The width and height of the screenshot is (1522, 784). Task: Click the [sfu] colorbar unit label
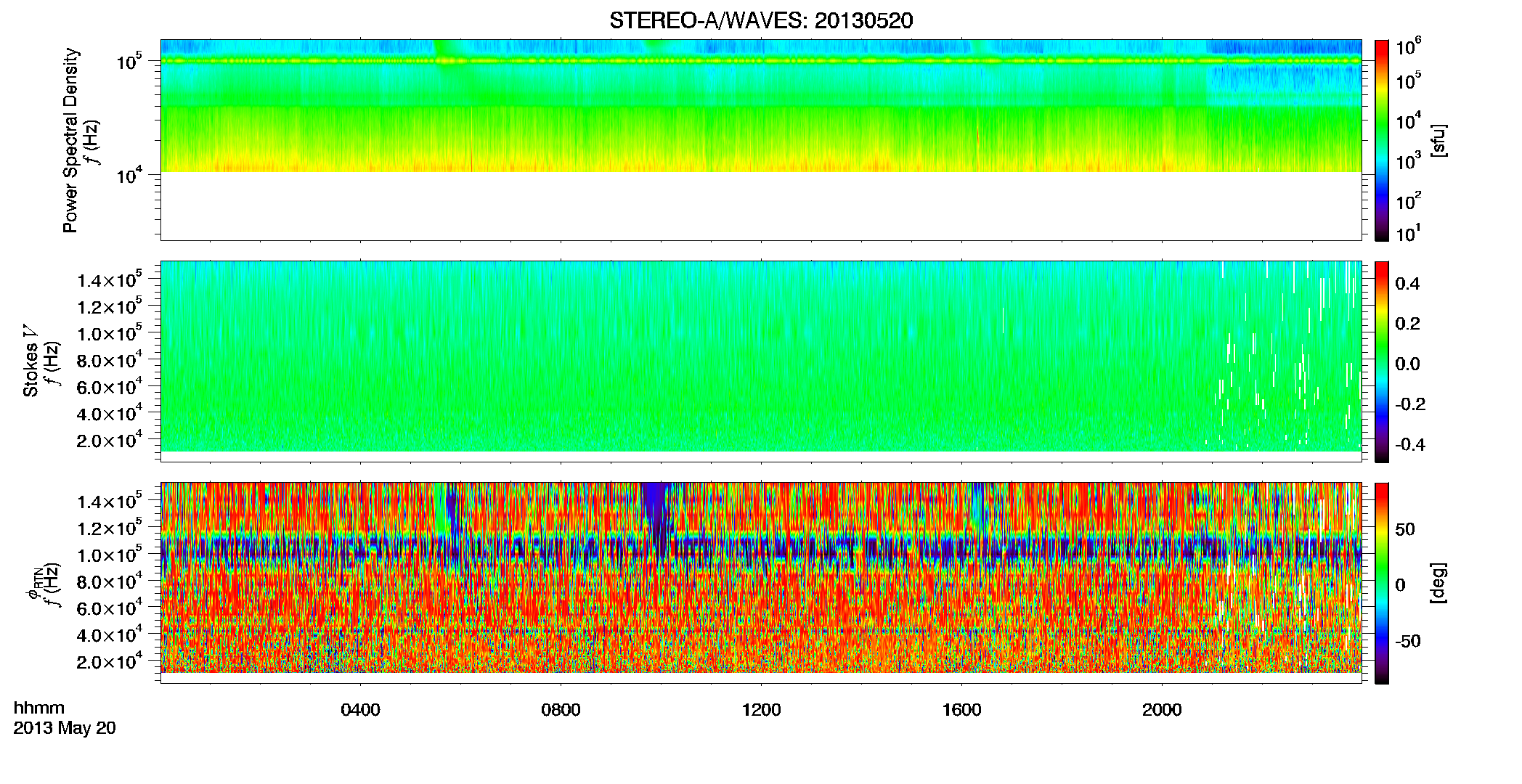(x=1438, y=140)
